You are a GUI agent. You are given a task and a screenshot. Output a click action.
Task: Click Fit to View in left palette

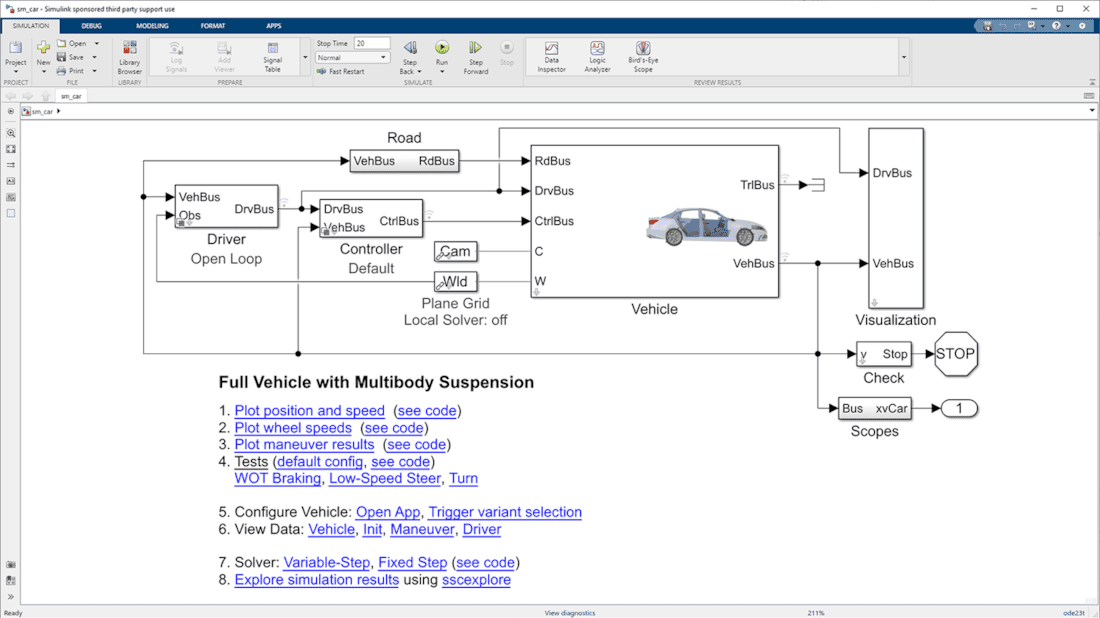click(x=11, y=149)
